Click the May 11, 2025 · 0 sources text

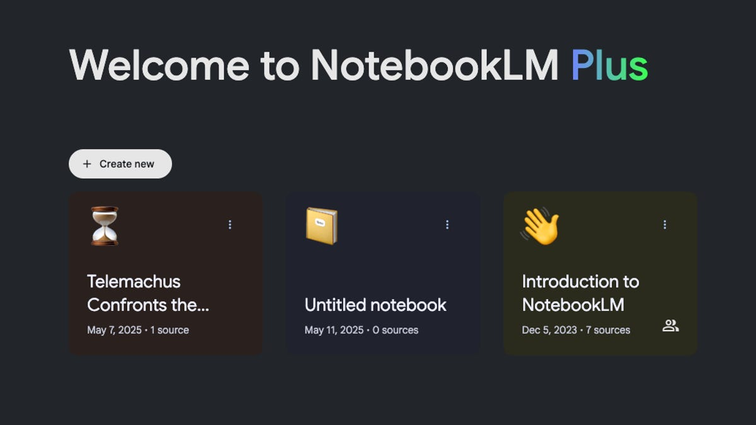(361, 330)
